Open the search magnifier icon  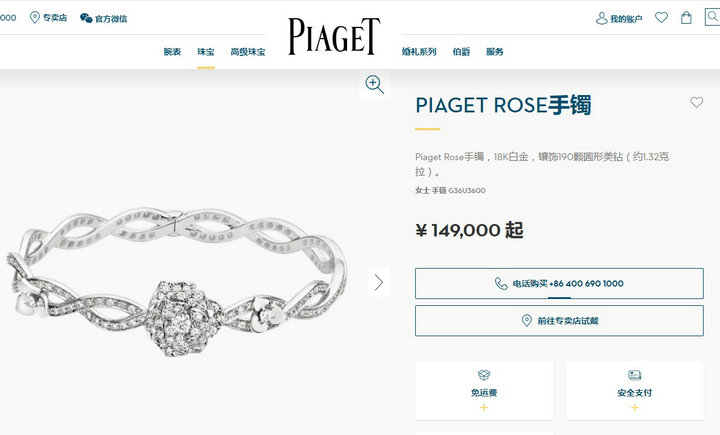coord(713,17)
